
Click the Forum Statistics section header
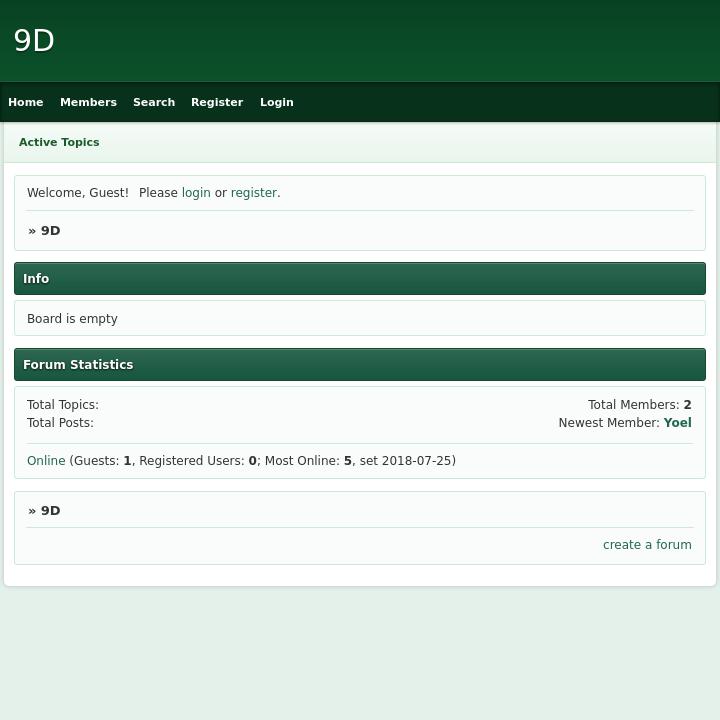click(x=78, y=365)
